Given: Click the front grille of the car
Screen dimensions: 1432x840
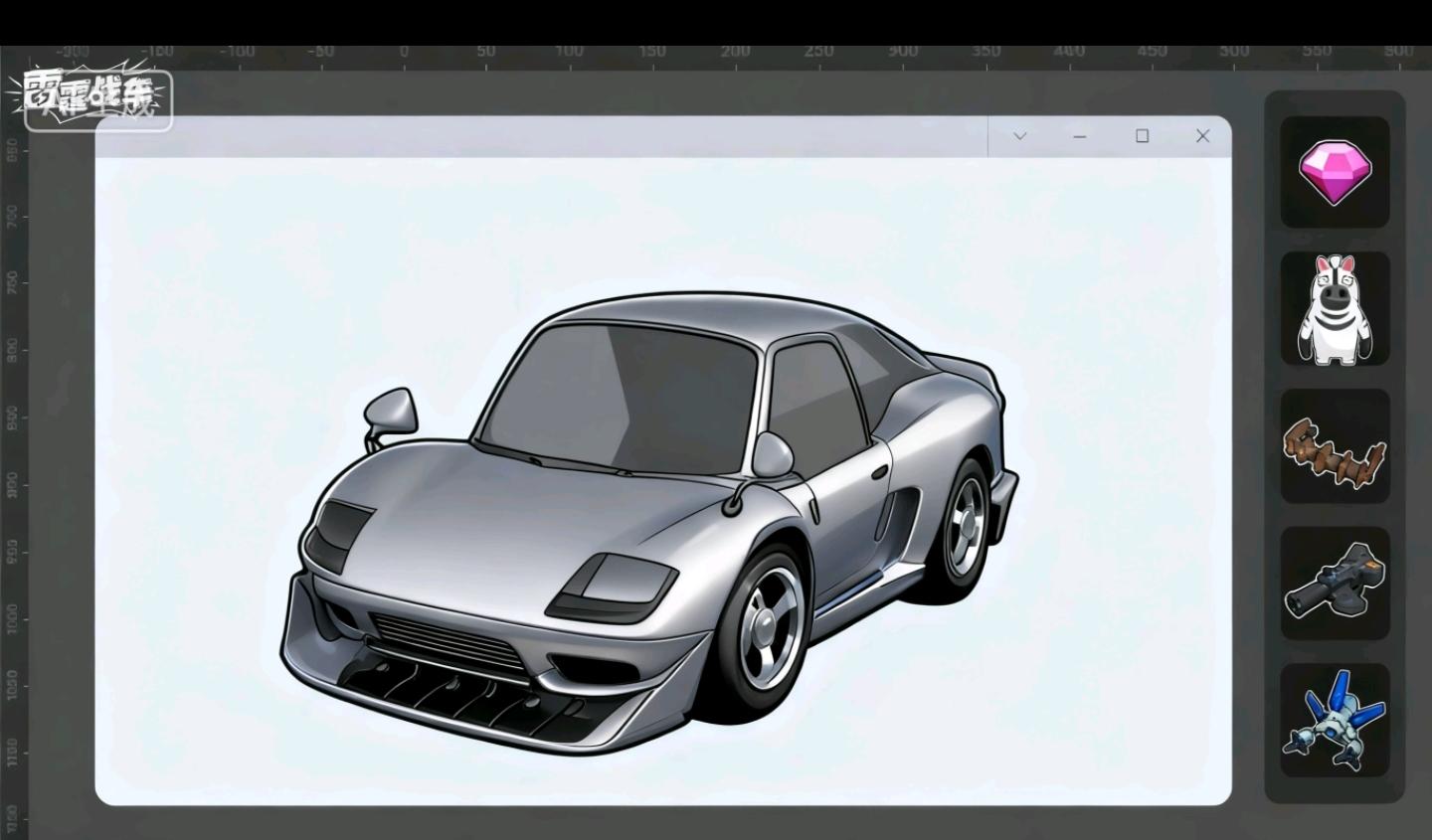Looking at the screenshot, I should (447, 642).
